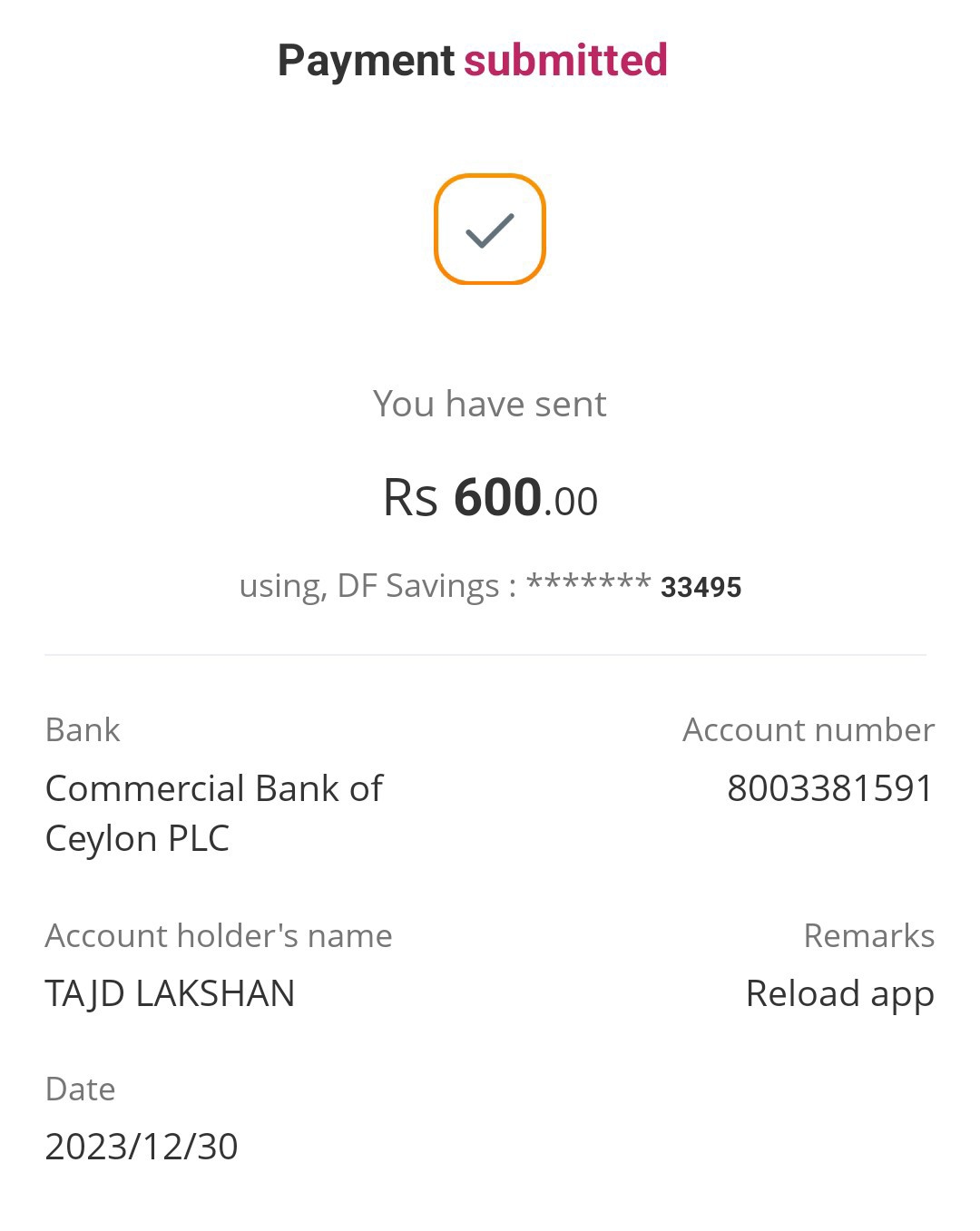The height and width of the screenshot is (1231, 980).
Task: Click the success checkmark icon
Action: pos(490,230)
